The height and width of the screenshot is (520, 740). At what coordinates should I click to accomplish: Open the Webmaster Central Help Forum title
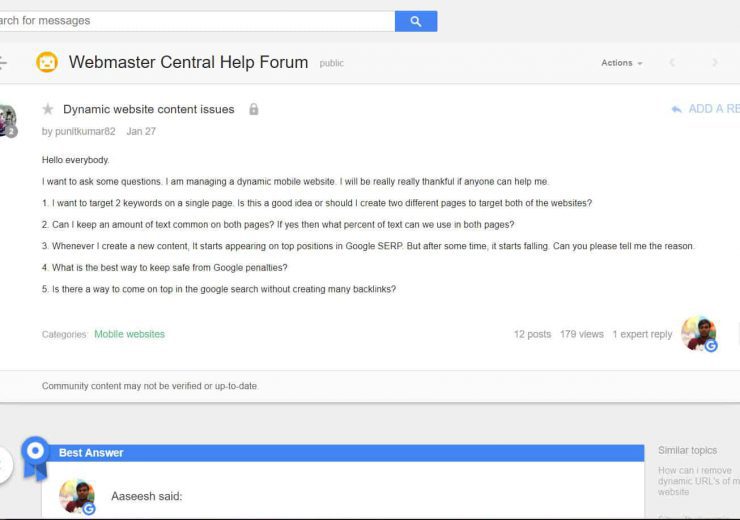(188, 62)
